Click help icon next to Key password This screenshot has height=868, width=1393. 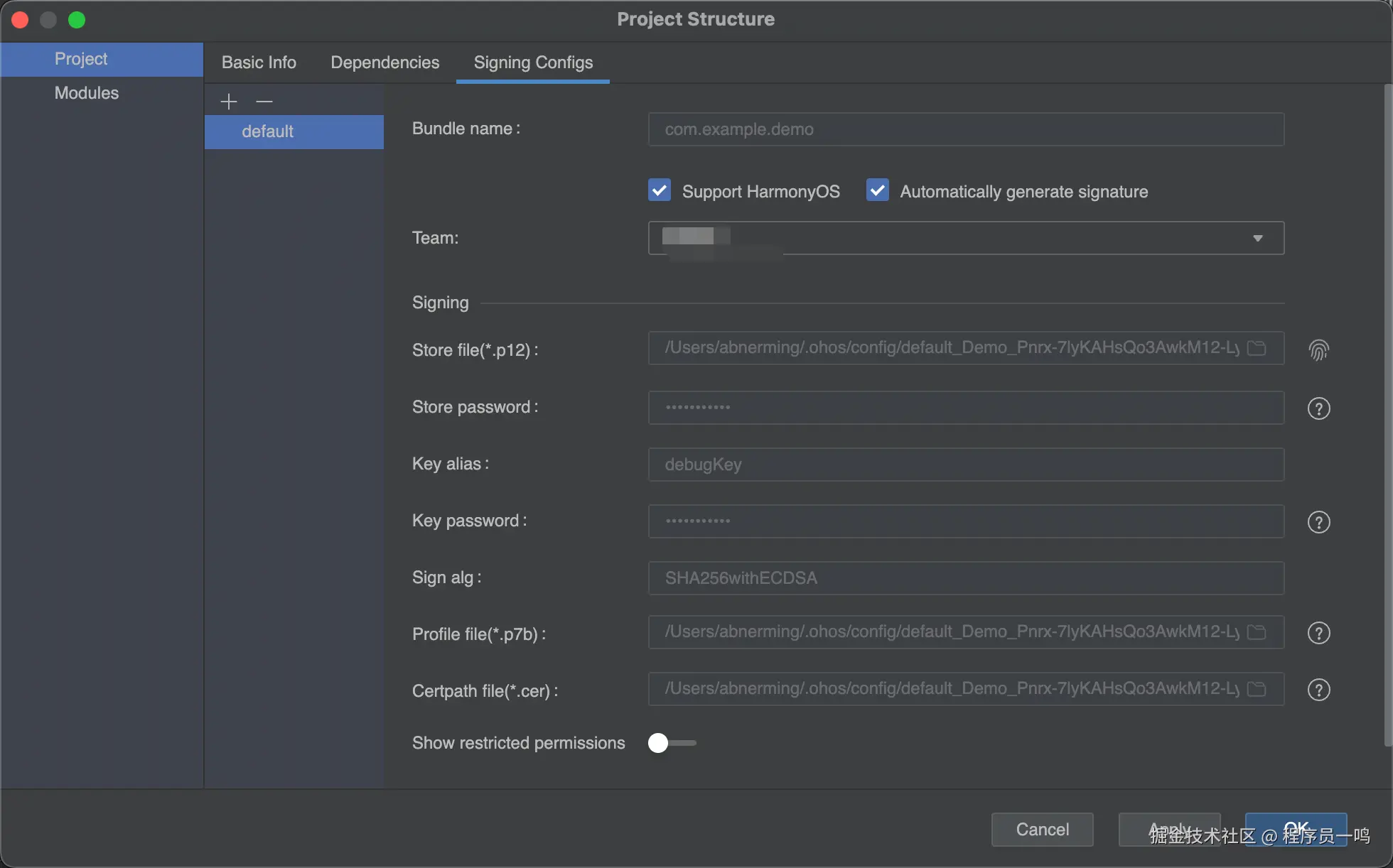(x=1318, y=522)
